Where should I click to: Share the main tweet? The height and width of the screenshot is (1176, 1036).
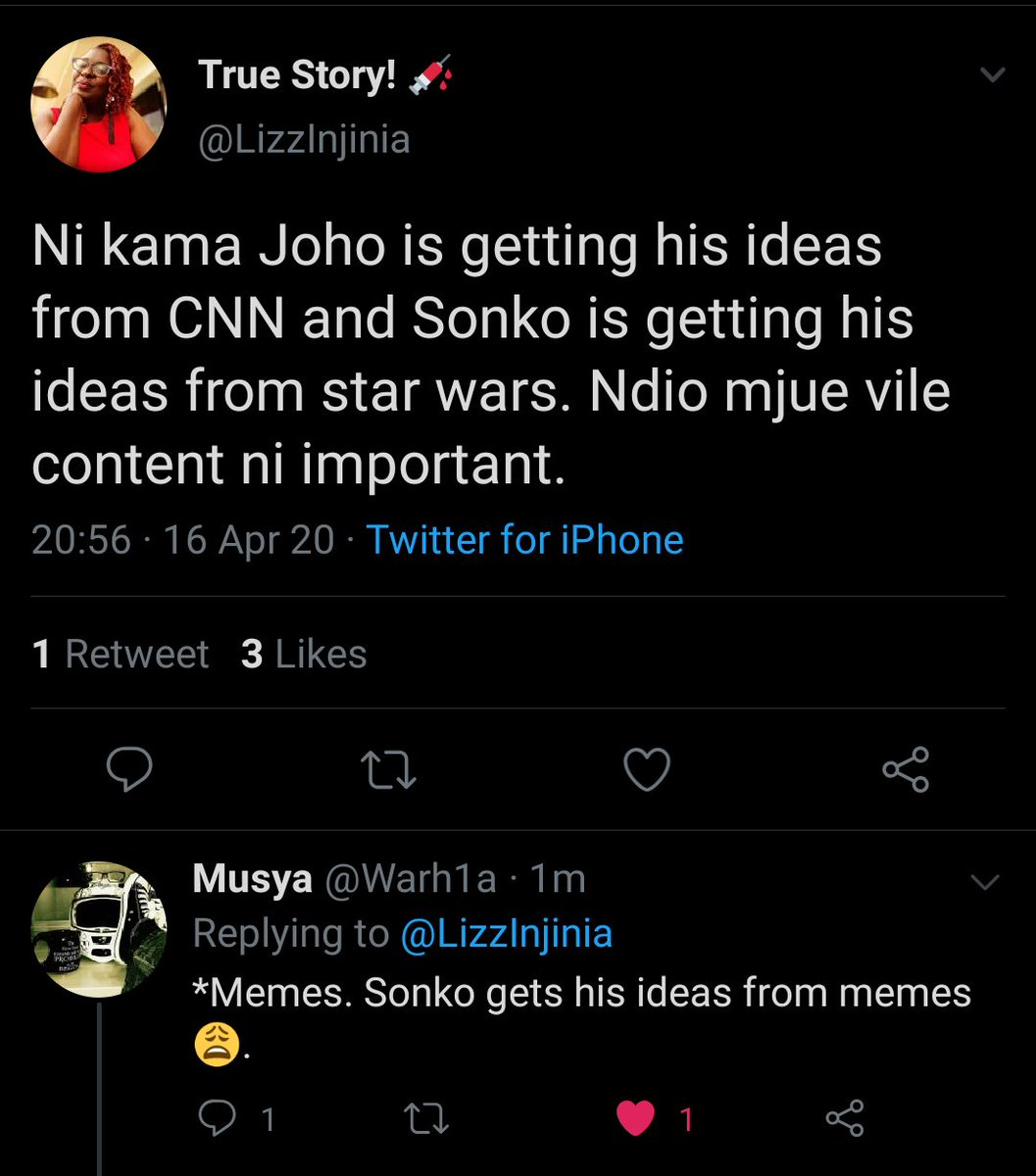coord(906,769)
